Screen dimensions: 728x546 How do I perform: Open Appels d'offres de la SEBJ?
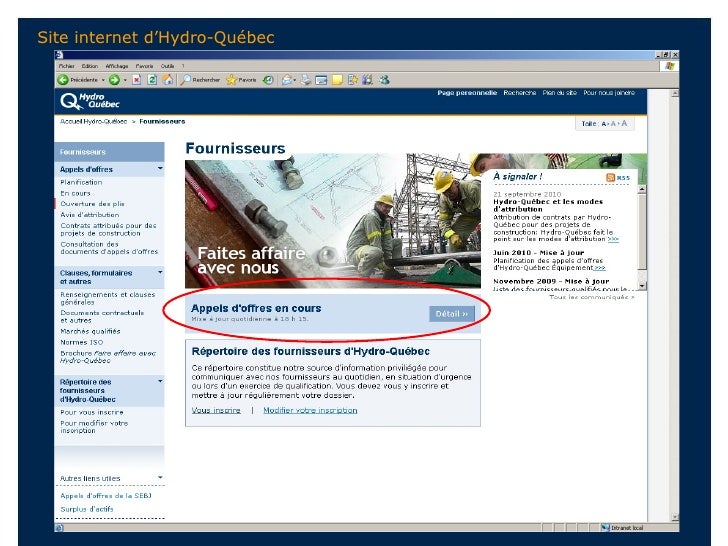click(x=106, y=496)
